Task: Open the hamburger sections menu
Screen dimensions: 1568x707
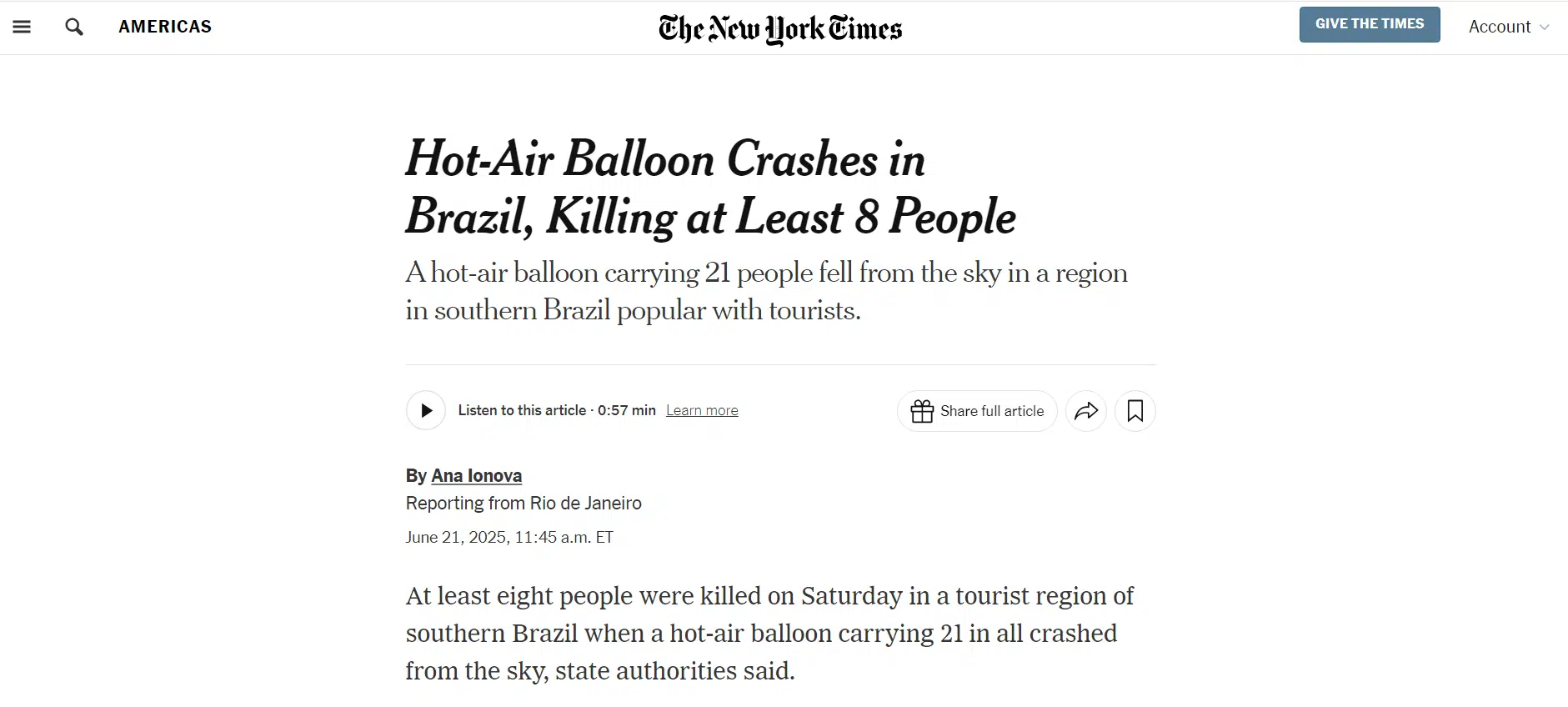Action: point(22,27)
